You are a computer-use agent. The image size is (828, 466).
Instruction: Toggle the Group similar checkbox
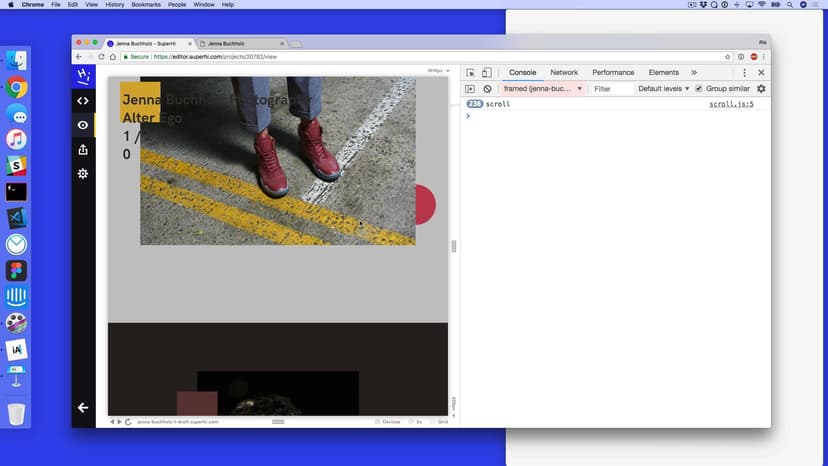click(x=699, y=89)
